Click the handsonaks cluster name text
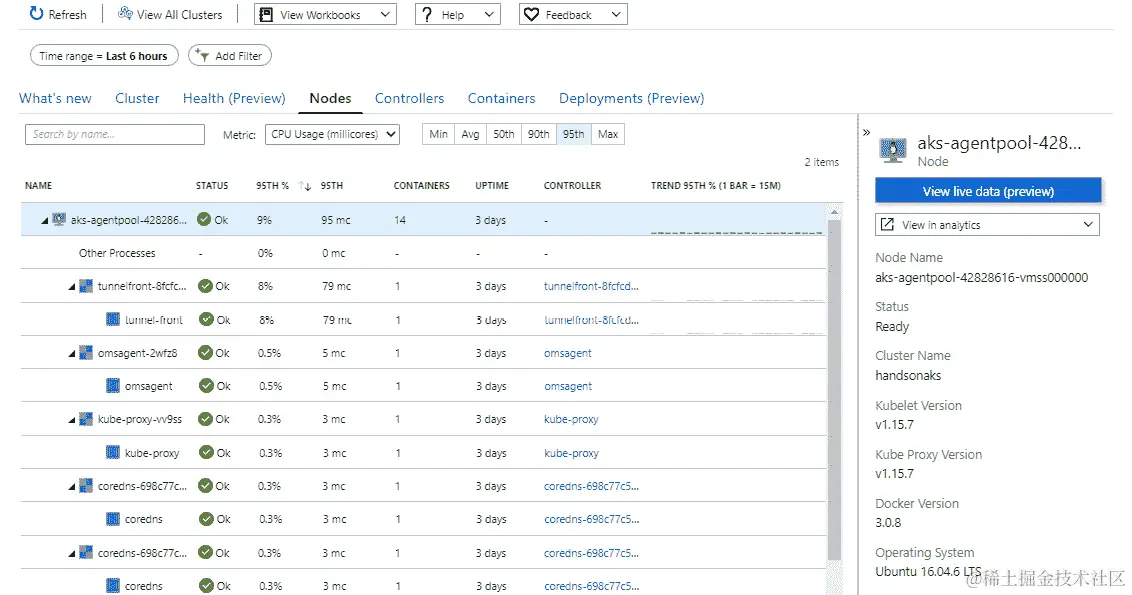The image size is (1132, 595). pos(907,375)
